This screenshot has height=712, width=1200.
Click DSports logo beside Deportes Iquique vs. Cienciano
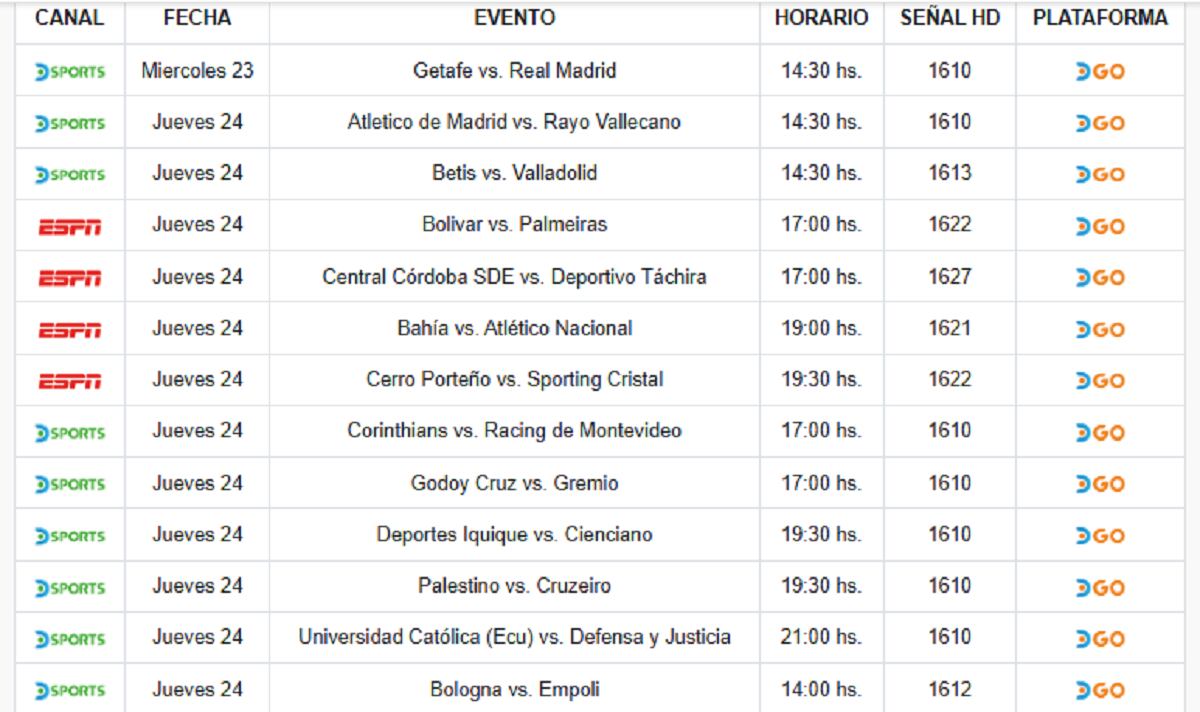tap(69, 536)
